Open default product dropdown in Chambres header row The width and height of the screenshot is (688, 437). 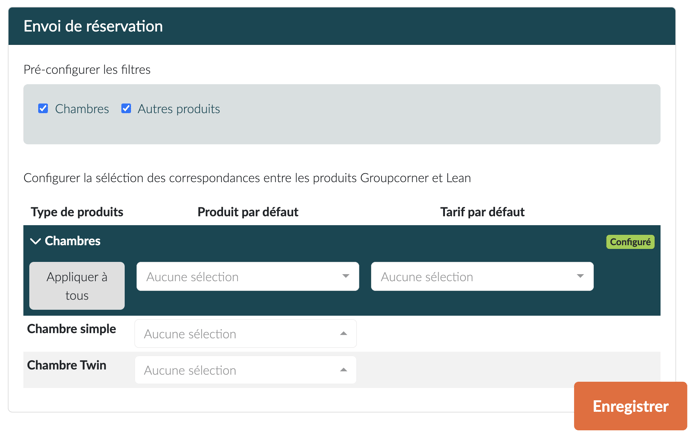click(x=247, y=277)
